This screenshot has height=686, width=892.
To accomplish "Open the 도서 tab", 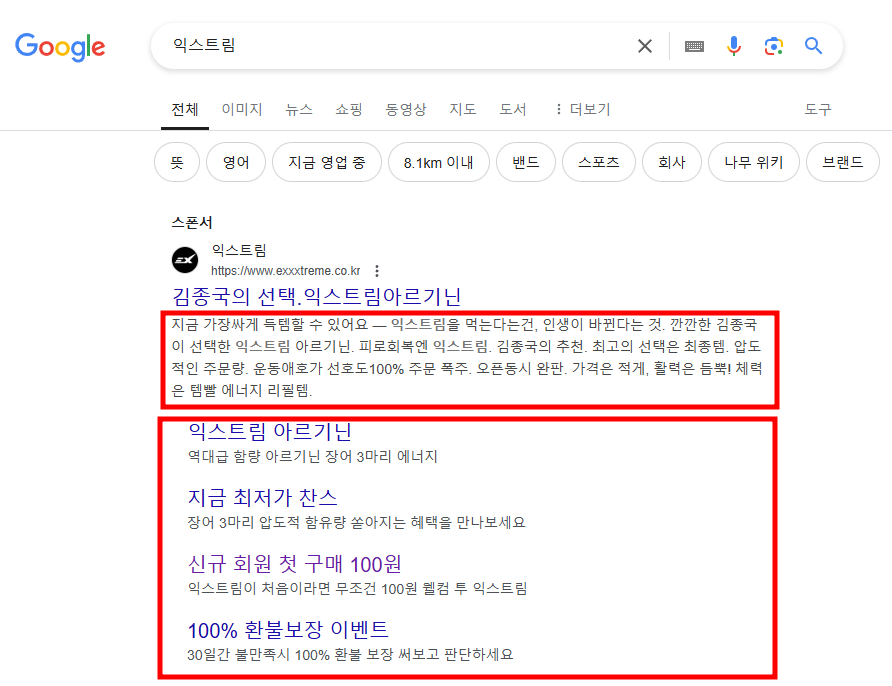I will click(513, 109).
